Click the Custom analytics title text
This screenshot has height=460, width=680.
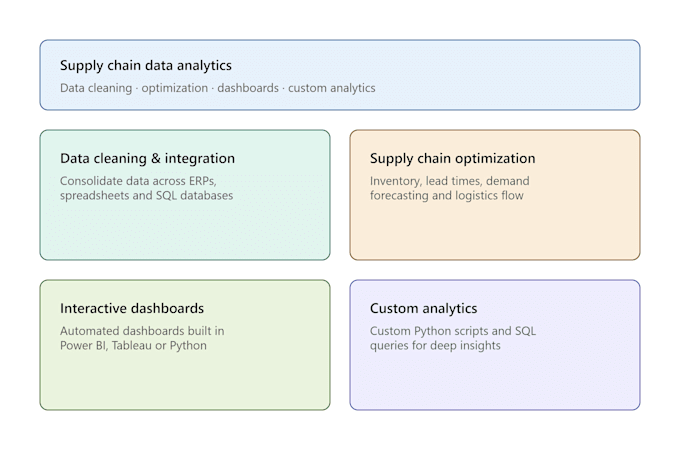[x=423, y=308]
